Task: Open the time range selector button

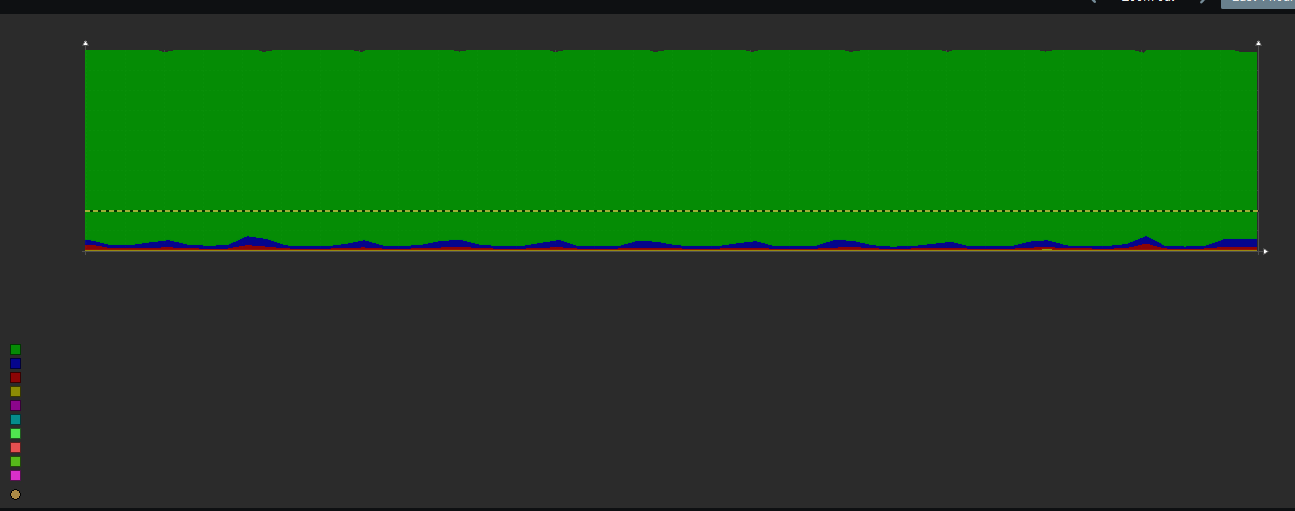Action: coord(1258,3)
